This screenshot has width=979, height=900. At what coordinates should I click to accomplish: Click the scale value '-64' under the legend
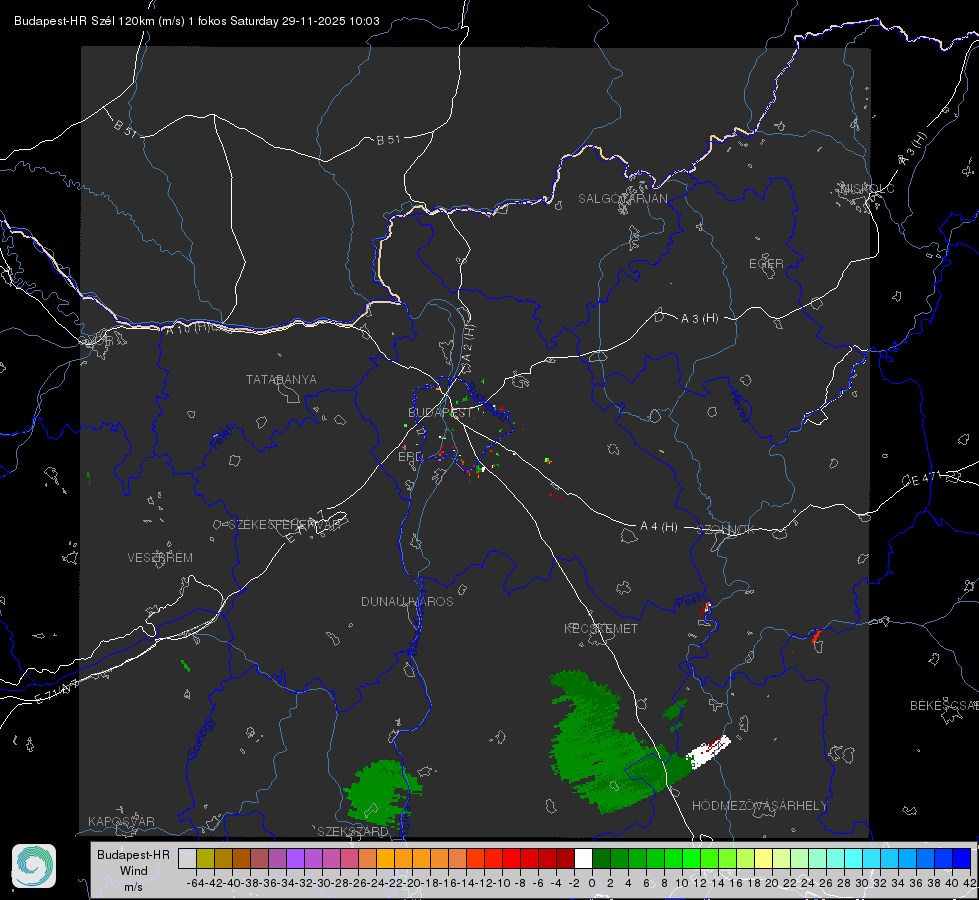pyautogui.click(x=196, y=883)
